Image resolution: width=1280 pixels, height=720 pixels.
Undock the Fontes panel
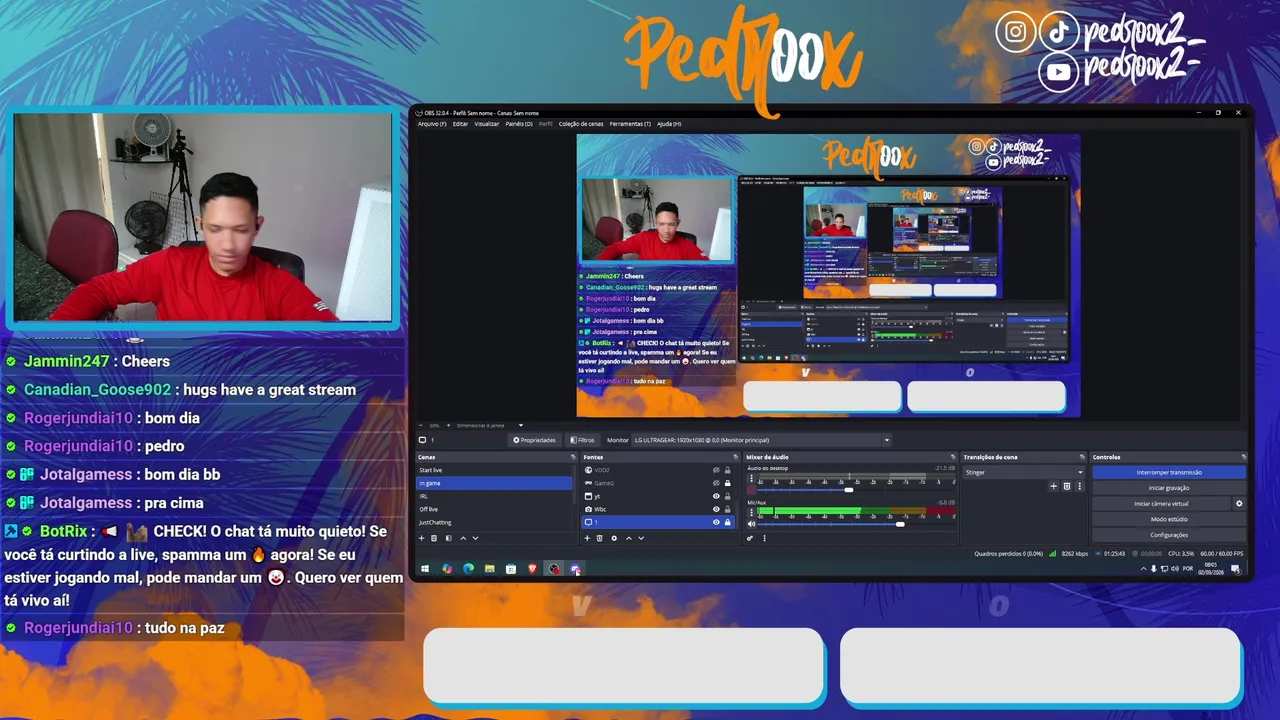click(x=735, y=457)
